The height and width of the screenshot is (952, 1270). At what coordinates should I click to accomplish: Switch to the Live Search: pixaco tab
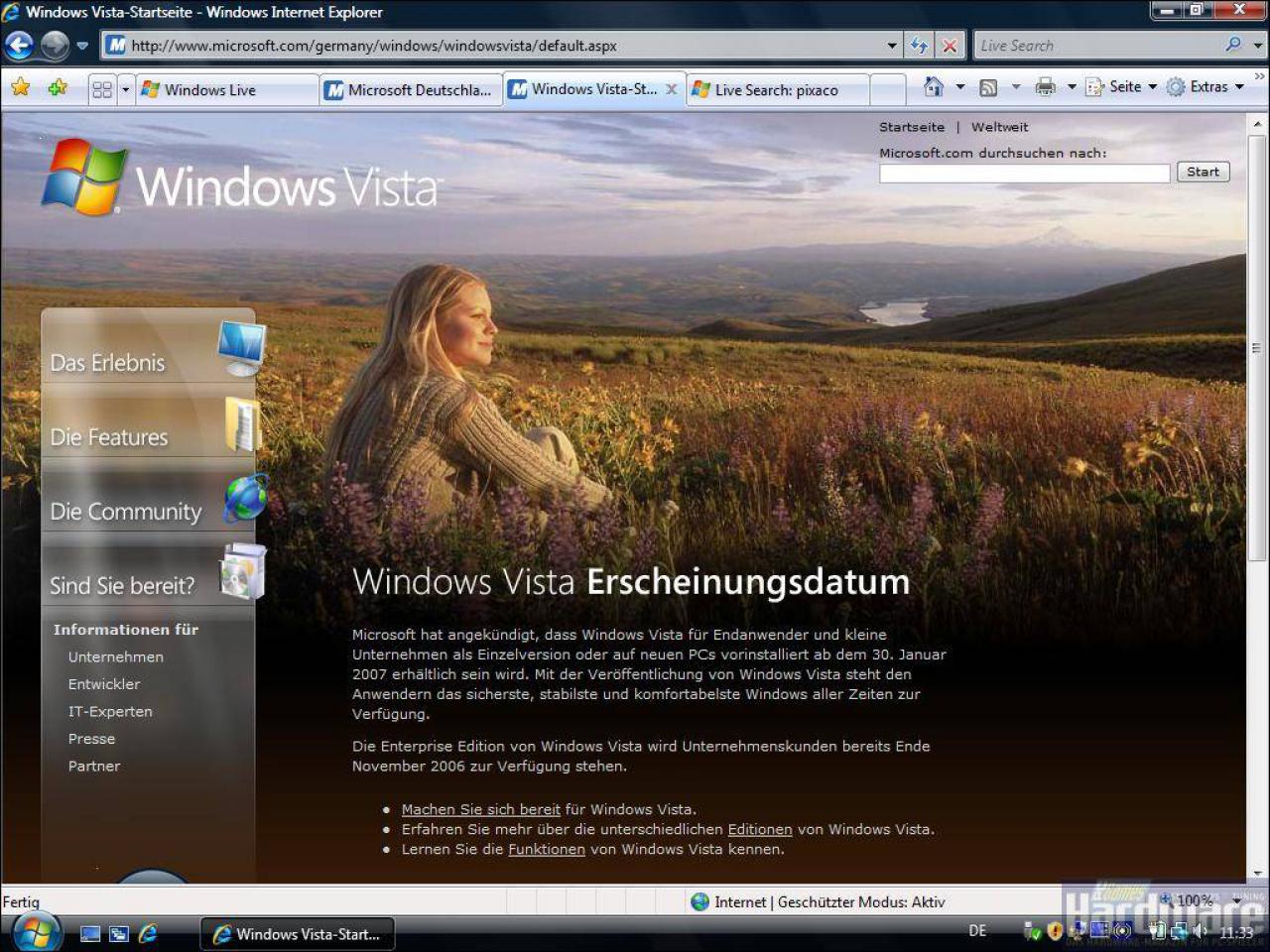(778, 89)
